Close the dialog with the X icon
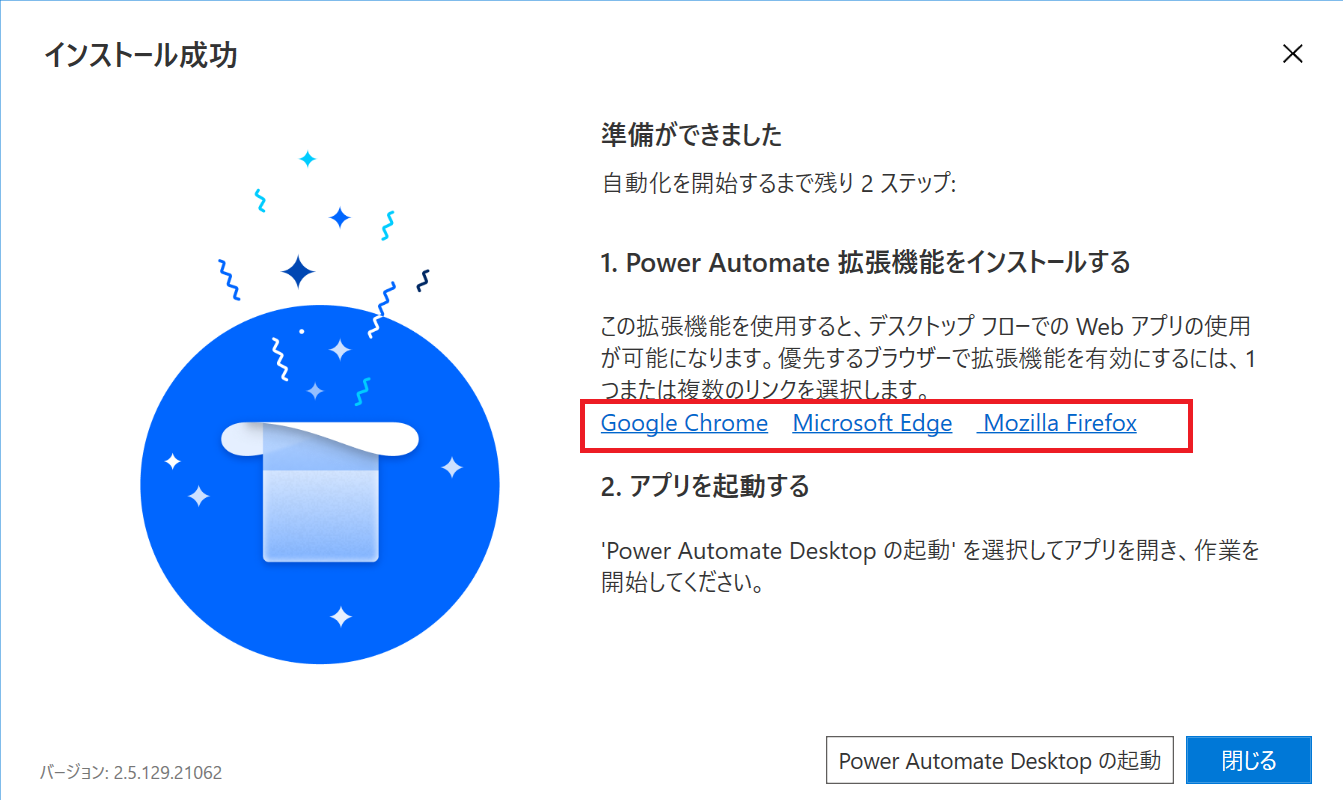The image size is (1343, 800). (1293, 54)
